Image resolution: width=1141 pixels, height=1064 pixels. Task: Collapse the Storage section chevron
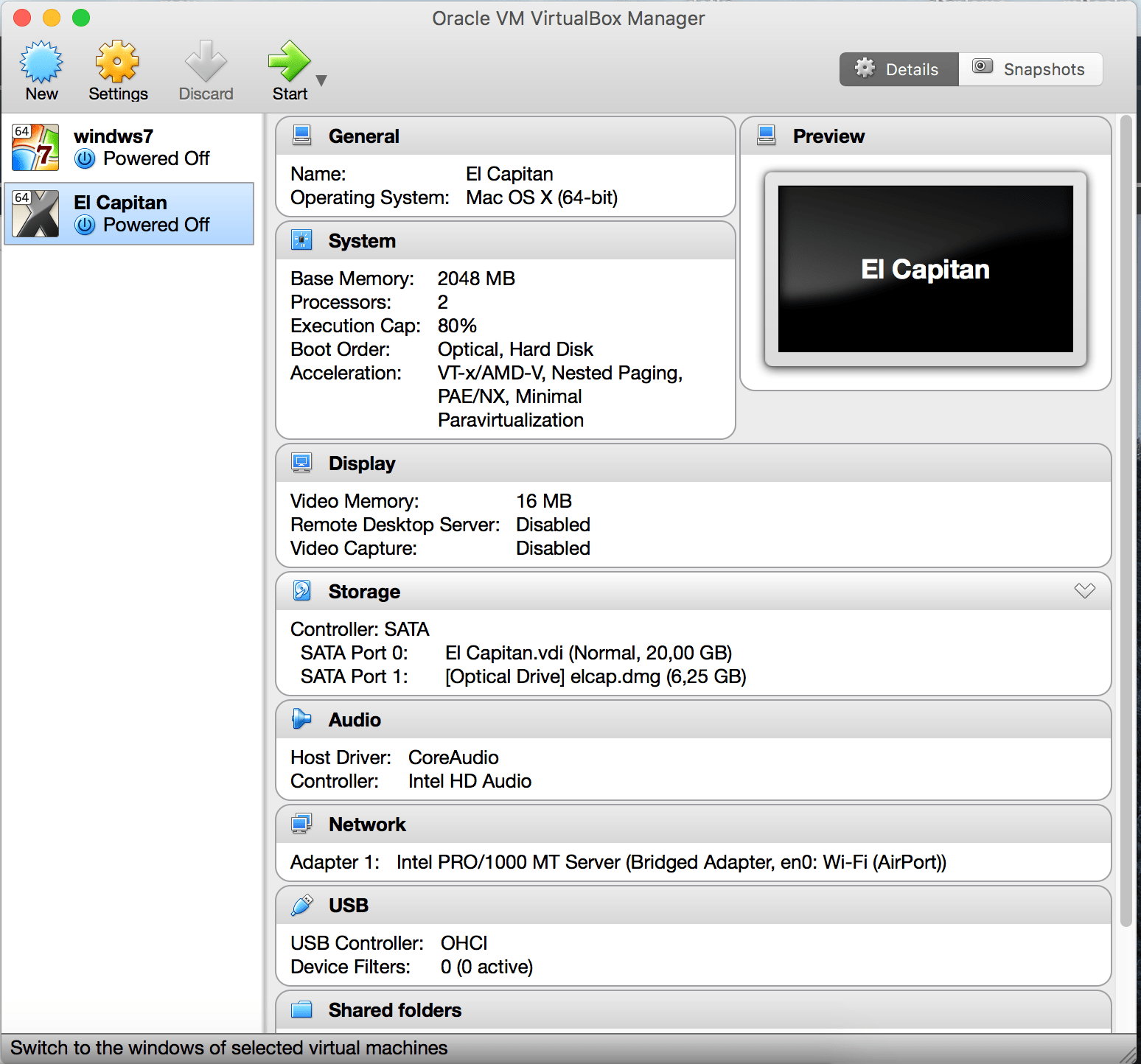pyautogui.click(x=1084, y=590)
